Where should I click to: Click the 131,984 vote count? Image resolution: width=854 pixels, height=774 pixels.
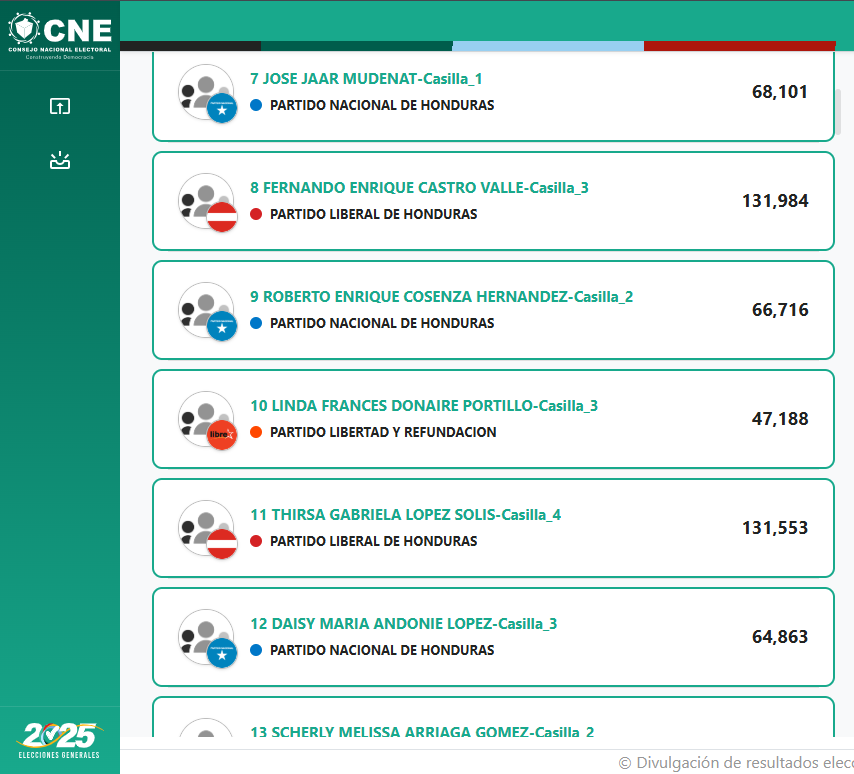(x=775, y=201)
